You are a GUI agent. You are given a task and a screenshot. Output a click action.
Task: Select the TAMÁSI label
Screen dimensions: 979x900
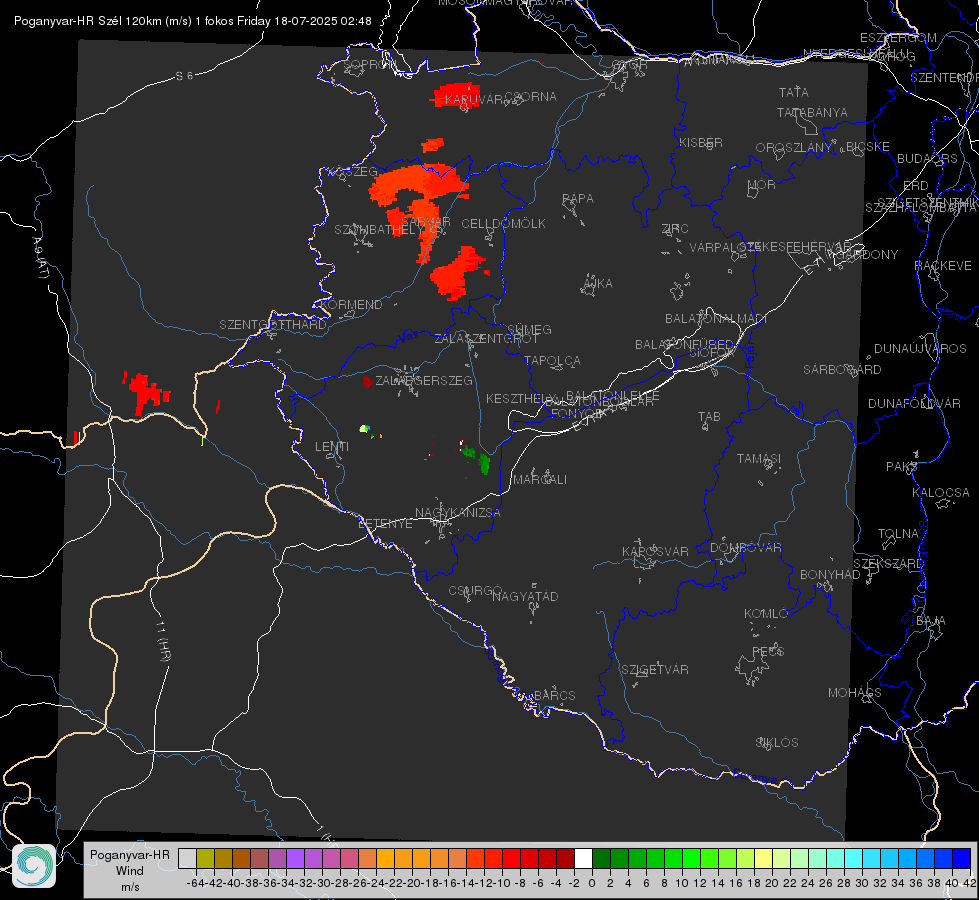tap(759, 459)
